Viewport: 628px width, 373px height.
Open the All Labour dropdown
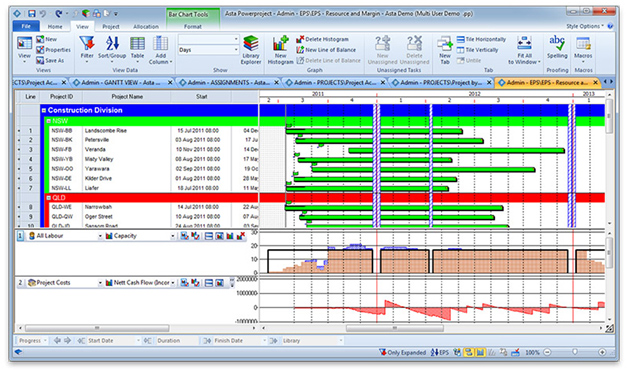[100, 236]
